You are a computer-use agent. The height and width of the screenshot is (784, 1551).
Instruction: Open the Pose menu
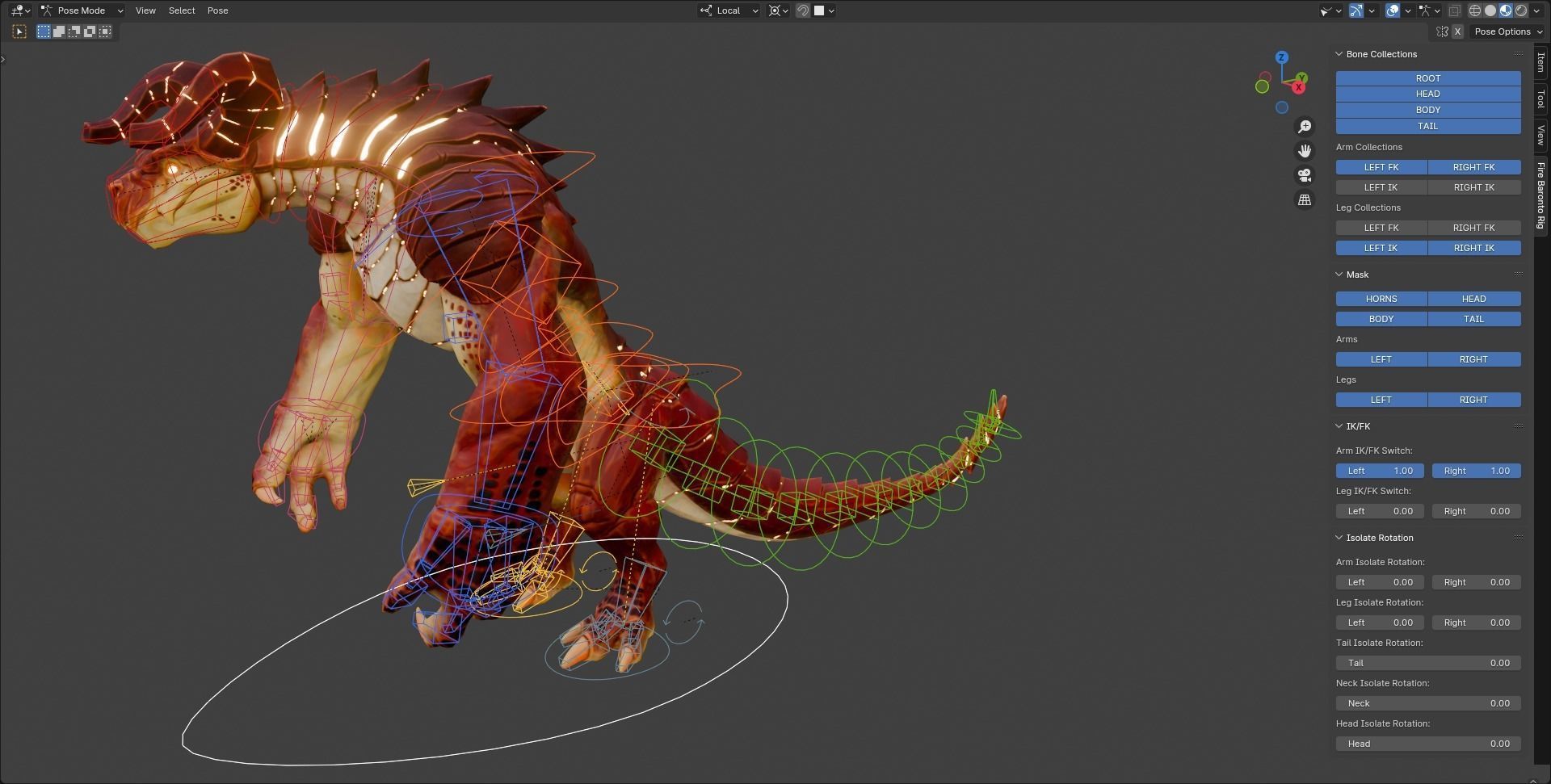coord(218,10)
